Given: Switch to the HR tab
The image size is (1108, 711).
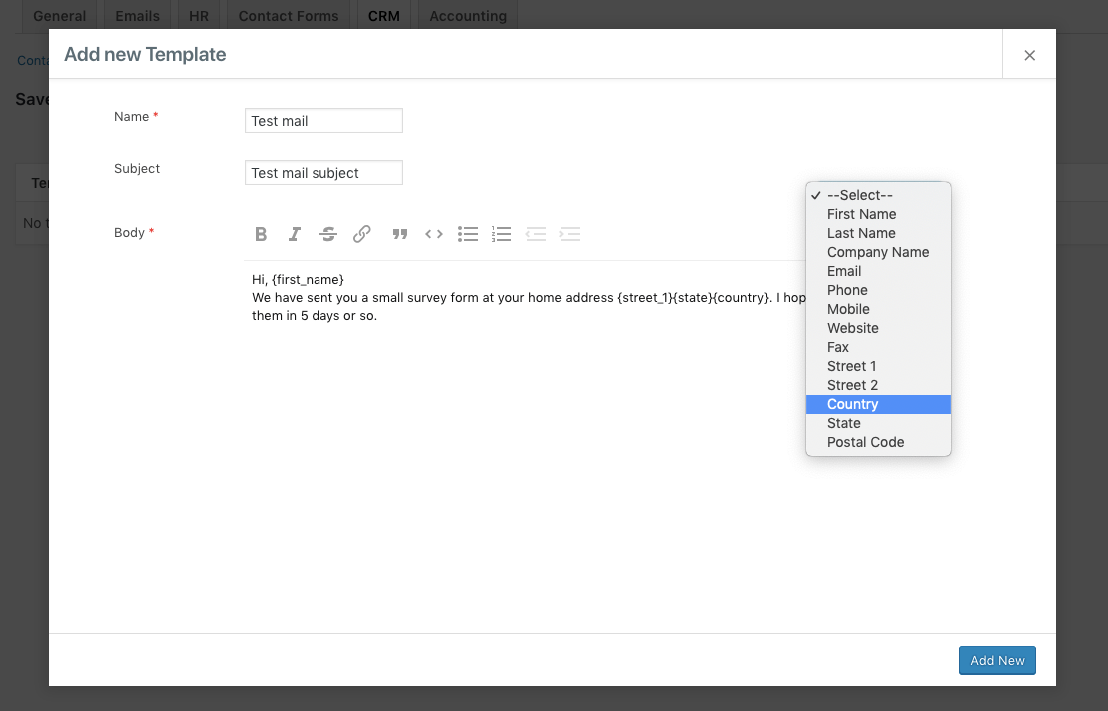Looking at the screenshot, I should click(x=198, y=15).
